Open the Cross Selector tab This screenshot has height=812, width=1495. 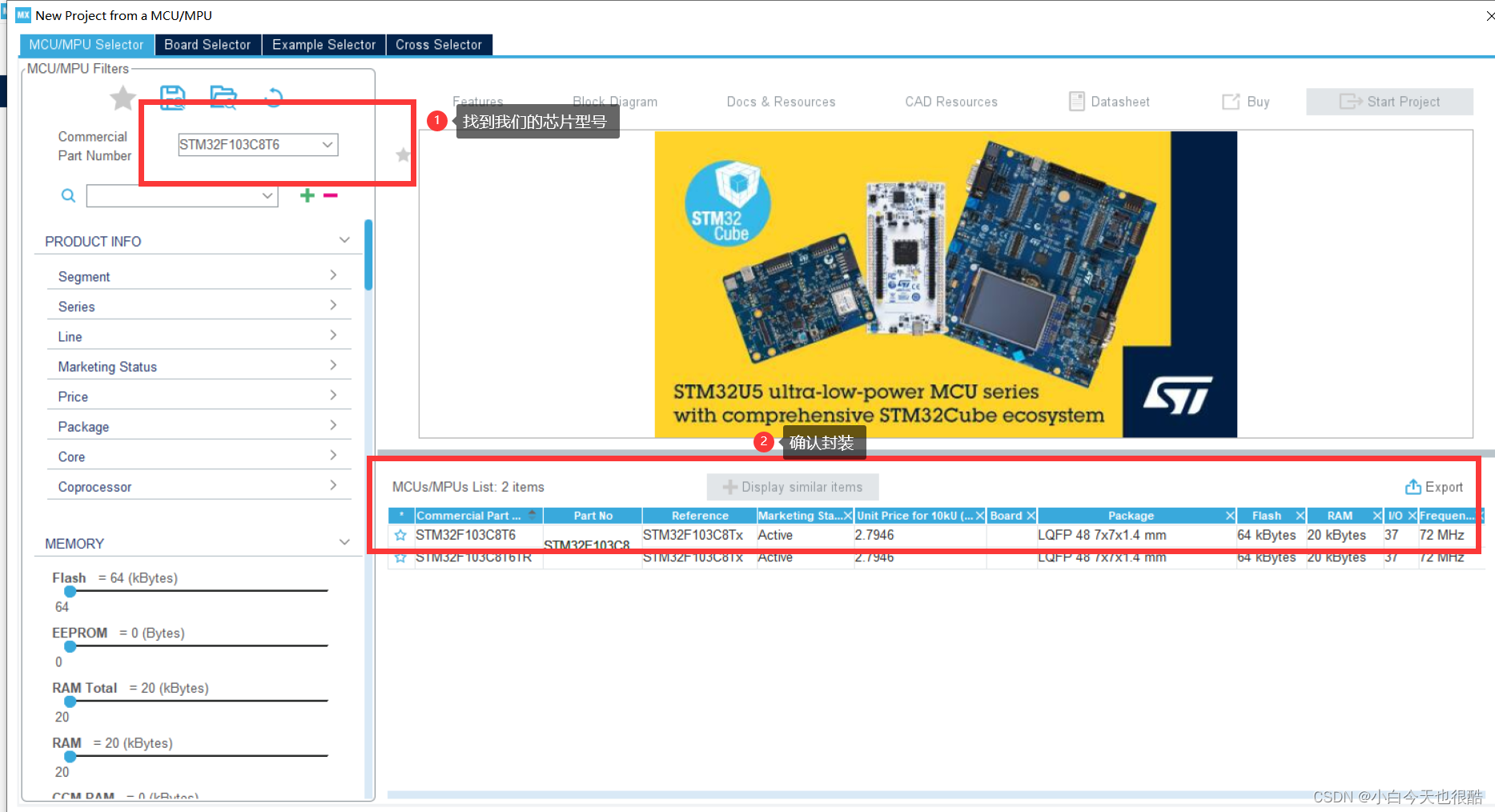pos(439,45)
